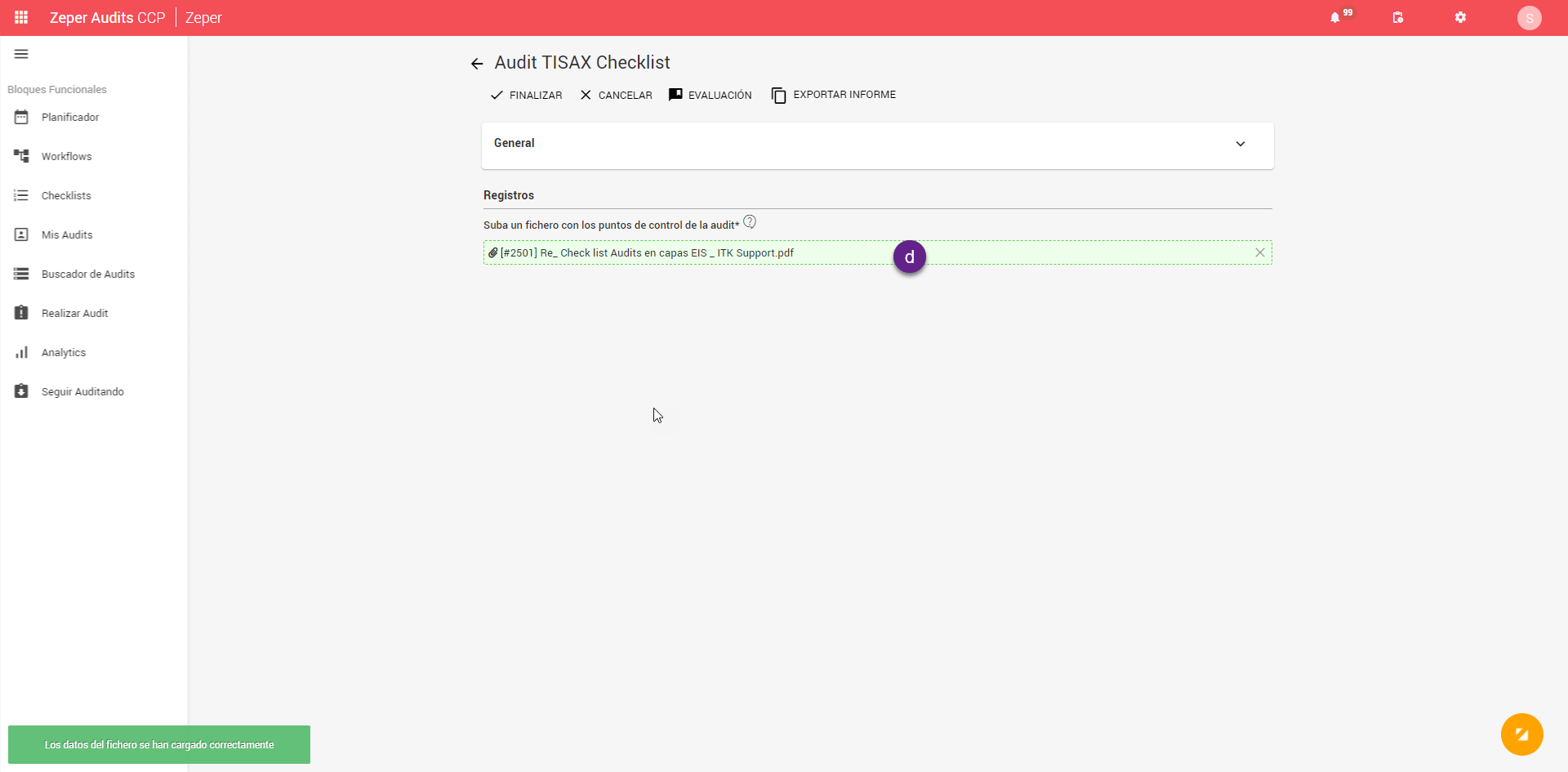Click the Zeper label in the header
1568x772 pixels.
203,18
